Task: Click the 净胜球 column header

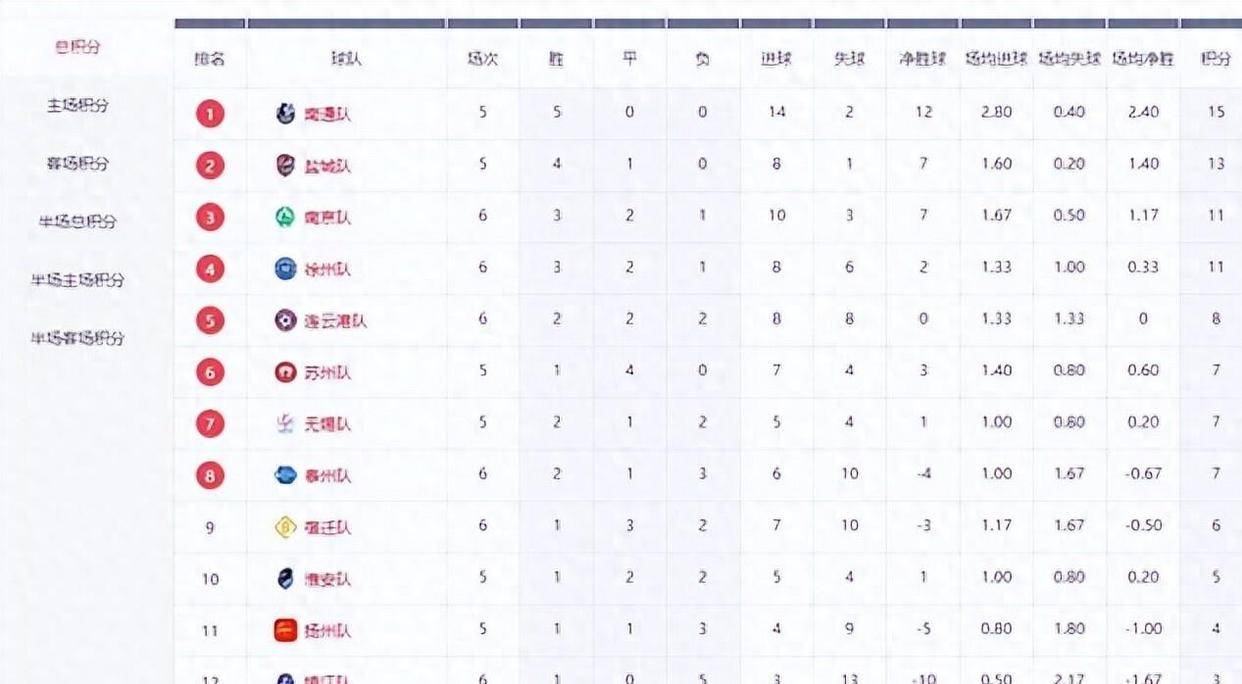Action: click(923, 59)
